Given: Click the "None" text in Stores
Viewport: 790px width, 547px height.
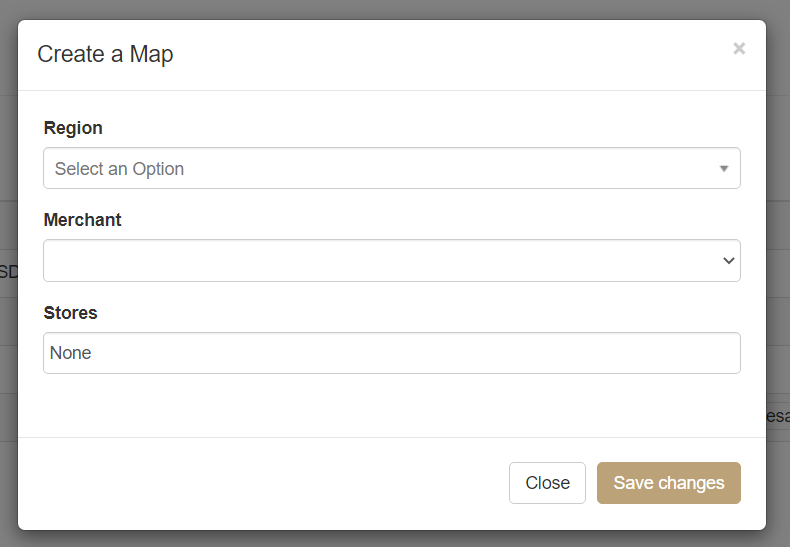Looking at the screenshot, I should coord(71,353).
